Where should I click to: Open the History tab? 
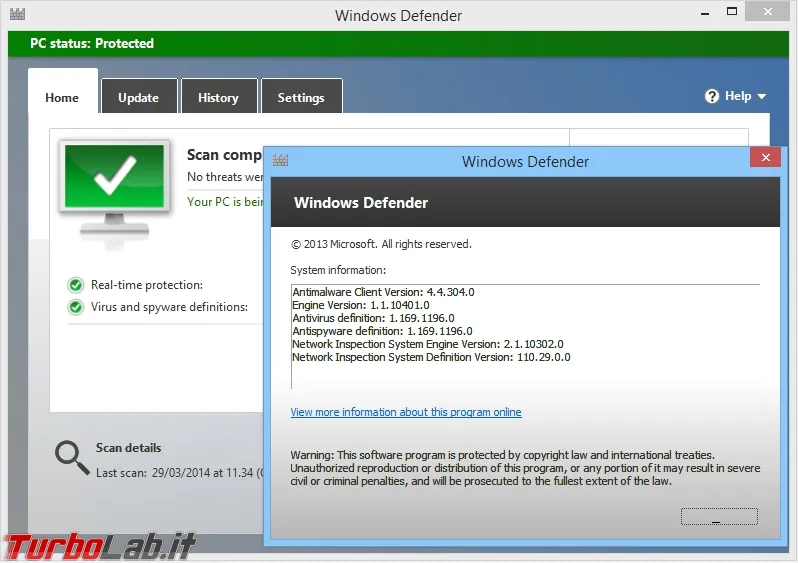coord(218,98)
